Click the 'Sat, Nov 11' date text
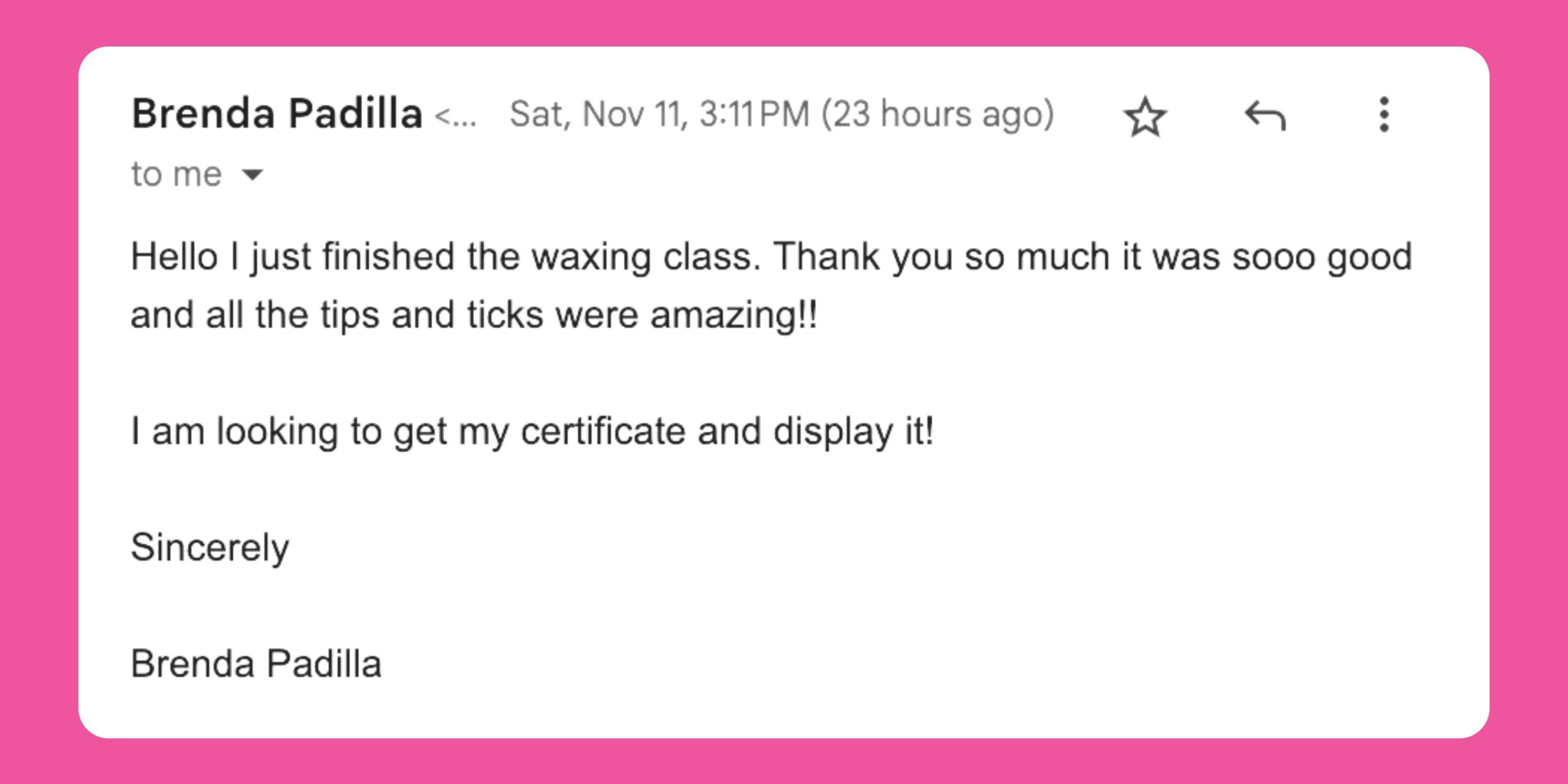 (x=597, y=115)
